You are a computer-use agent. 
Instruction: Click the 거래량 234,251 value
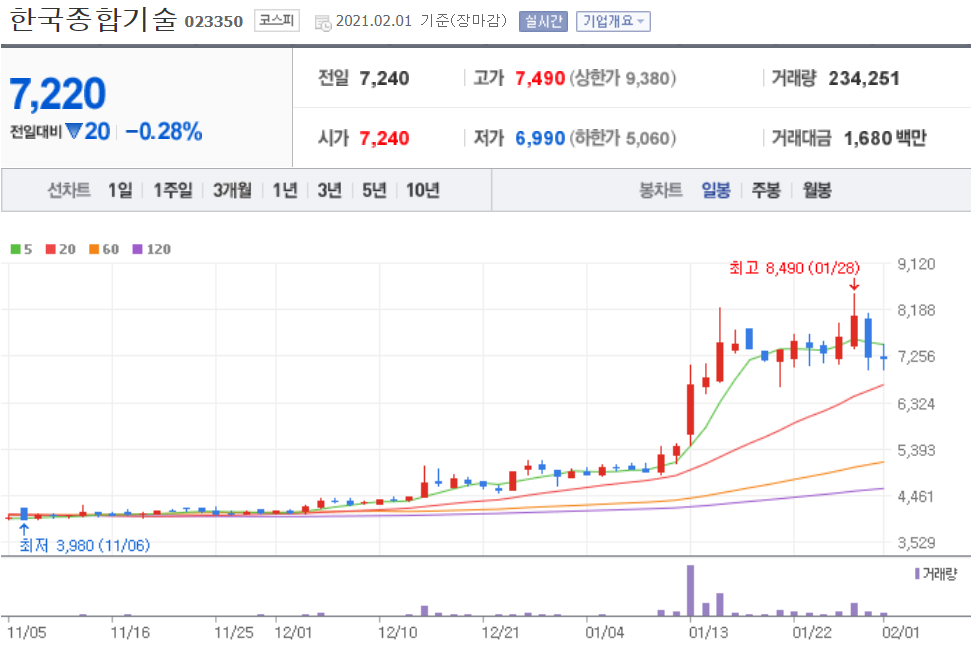864,79
